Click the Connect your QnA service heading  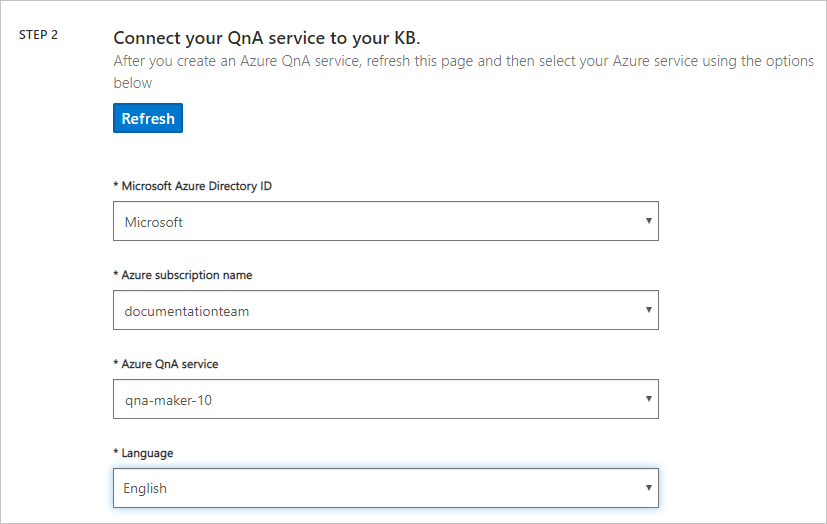click(267, 38)
